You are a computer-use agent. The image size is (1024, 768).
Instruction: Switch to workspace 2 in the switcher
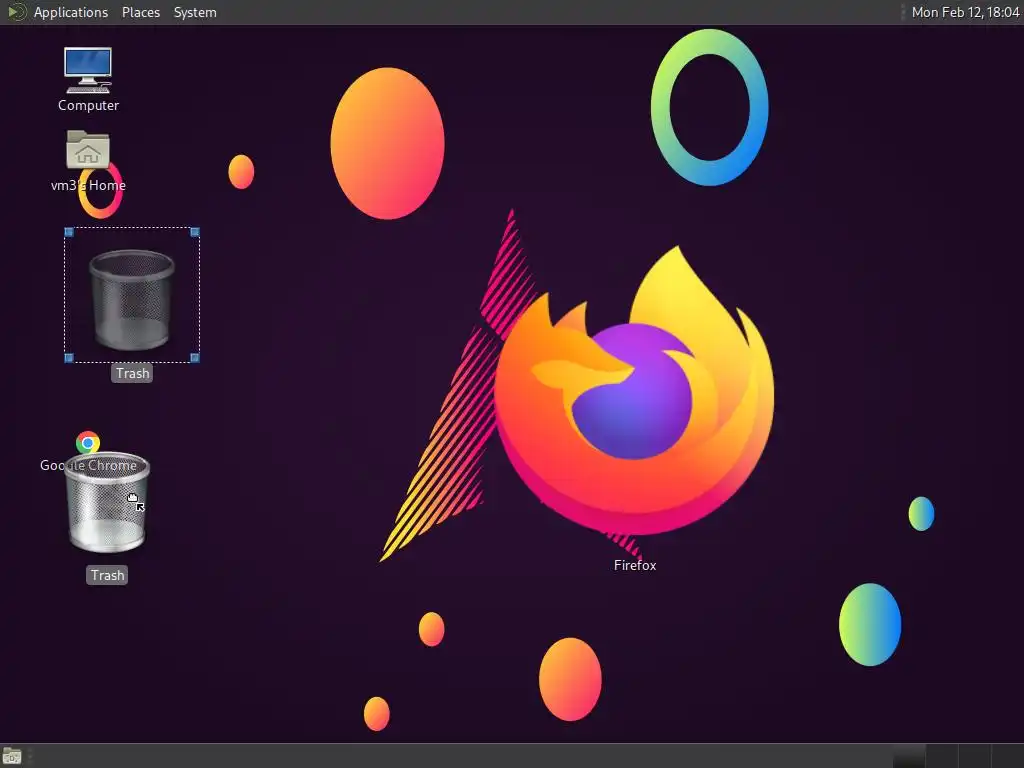click(x=942, y=756)
